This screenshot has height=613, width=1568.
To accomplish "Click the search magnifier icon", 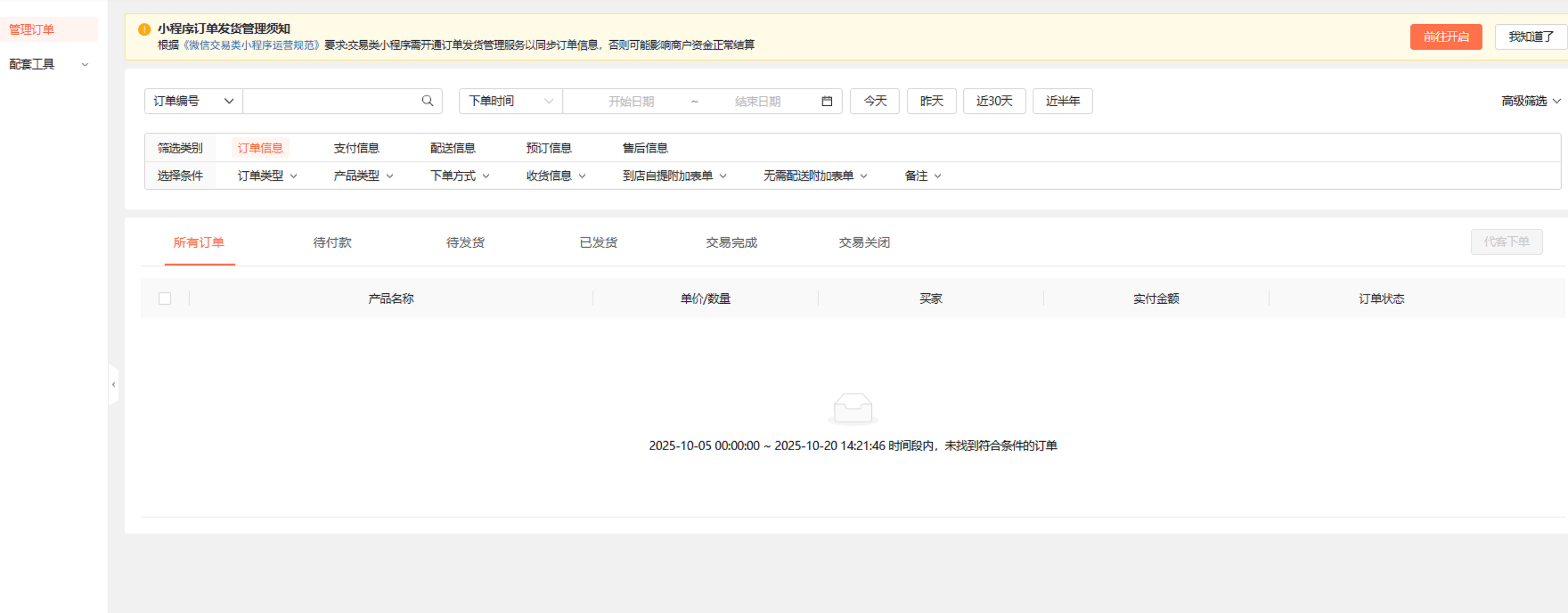I will tap(427, 101).
